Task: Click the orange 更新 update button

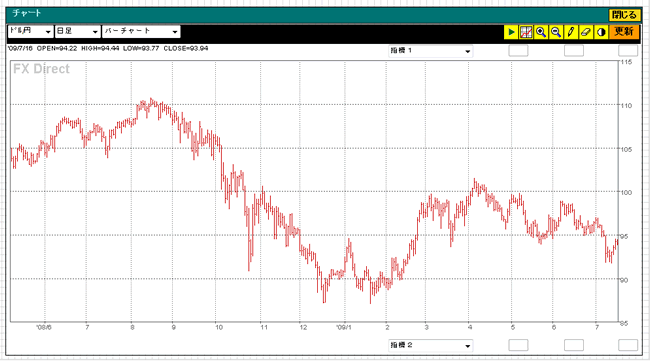Action: click(x=624, y=32)
